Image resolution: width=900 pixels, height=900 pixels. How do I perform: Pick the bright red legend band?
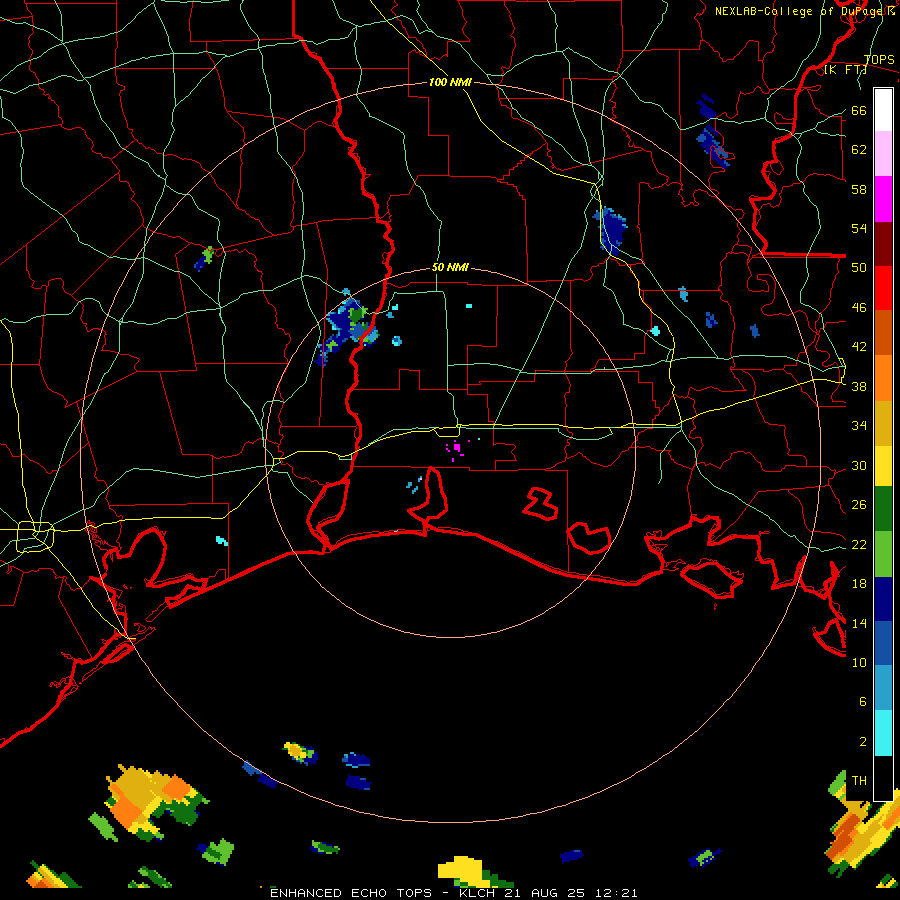pyautogui.click(x=883, y=288)
